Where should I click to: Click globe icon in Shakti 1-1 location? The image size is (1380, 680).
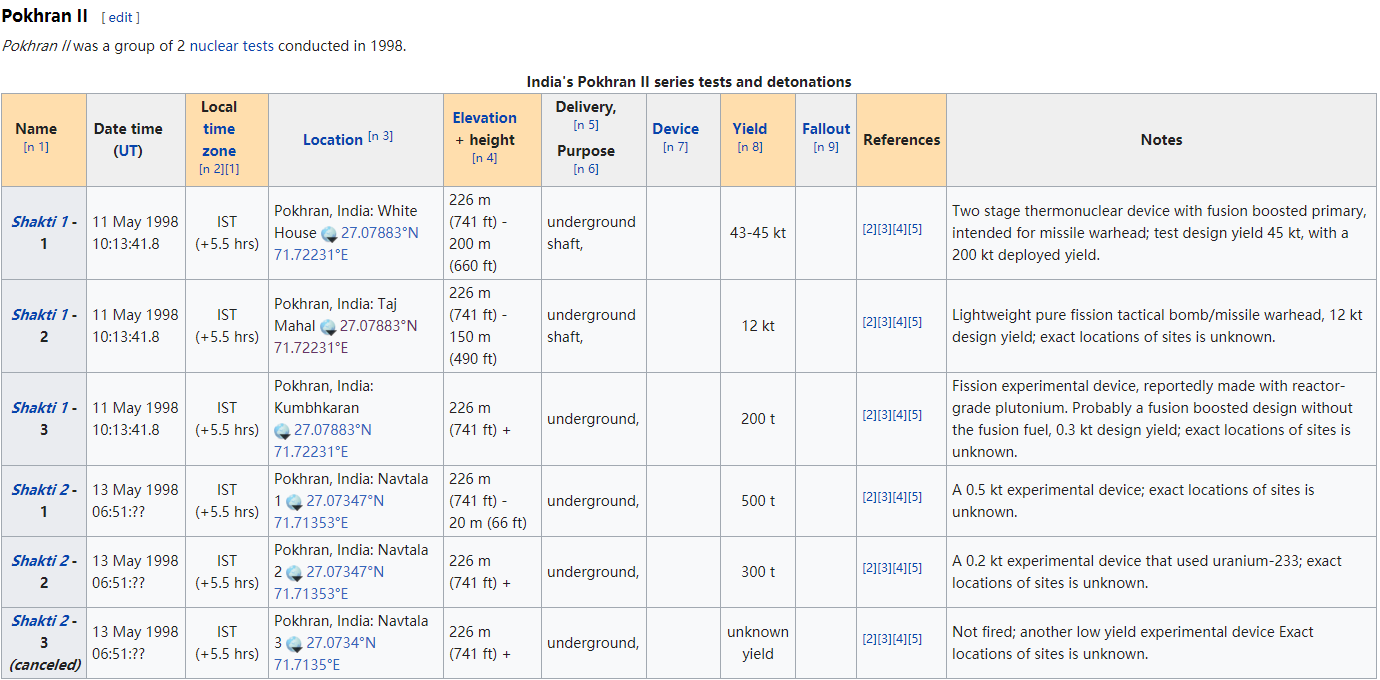pos(329,234)
